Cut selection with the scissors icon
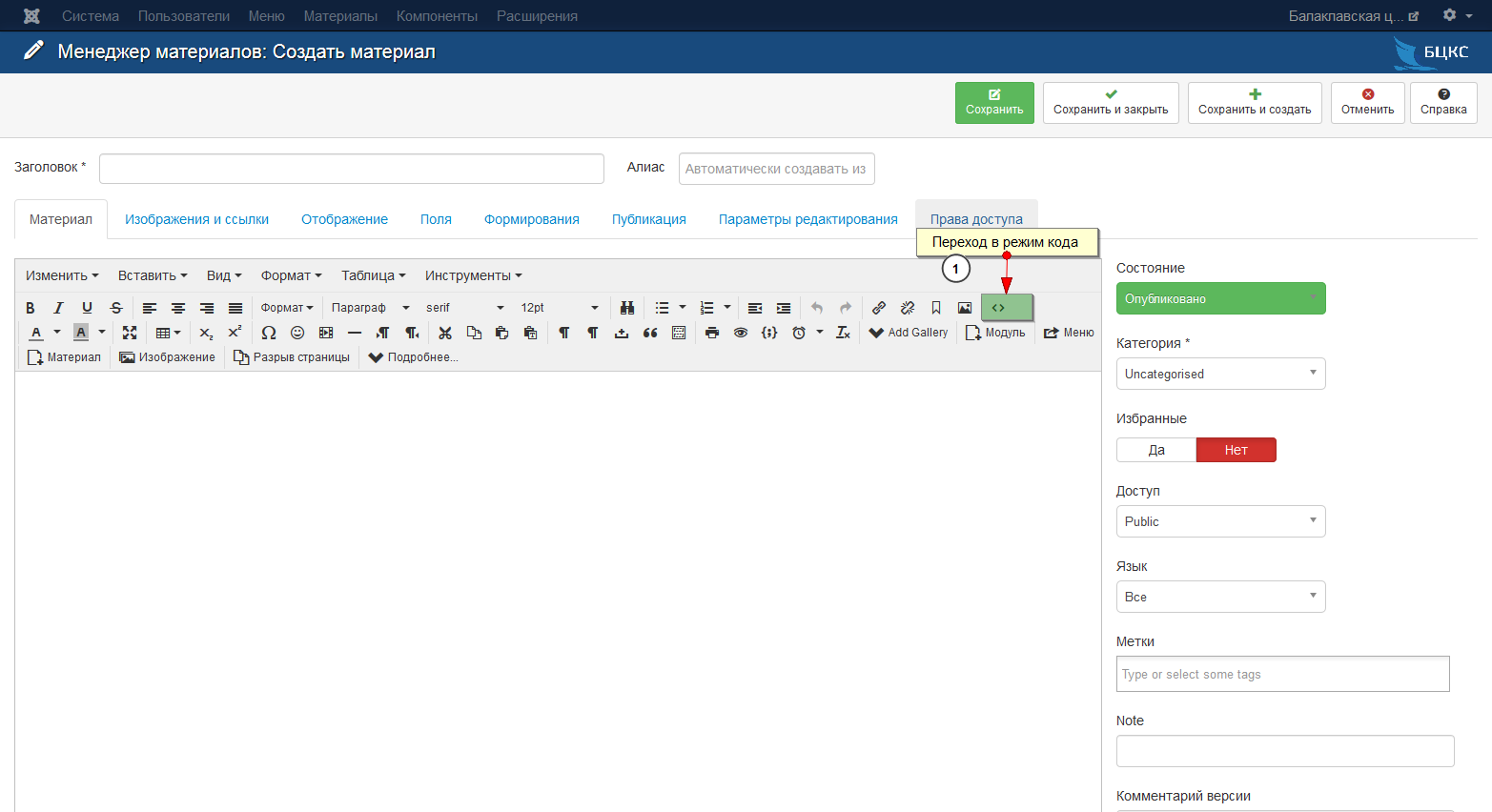This screenshot has width=1492, height=812. click(445, 333)
